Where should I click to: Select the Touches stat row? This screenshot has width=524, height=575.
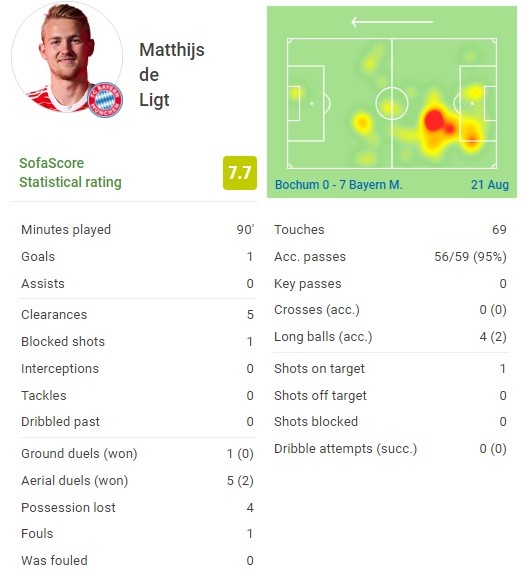pos(390,230)
